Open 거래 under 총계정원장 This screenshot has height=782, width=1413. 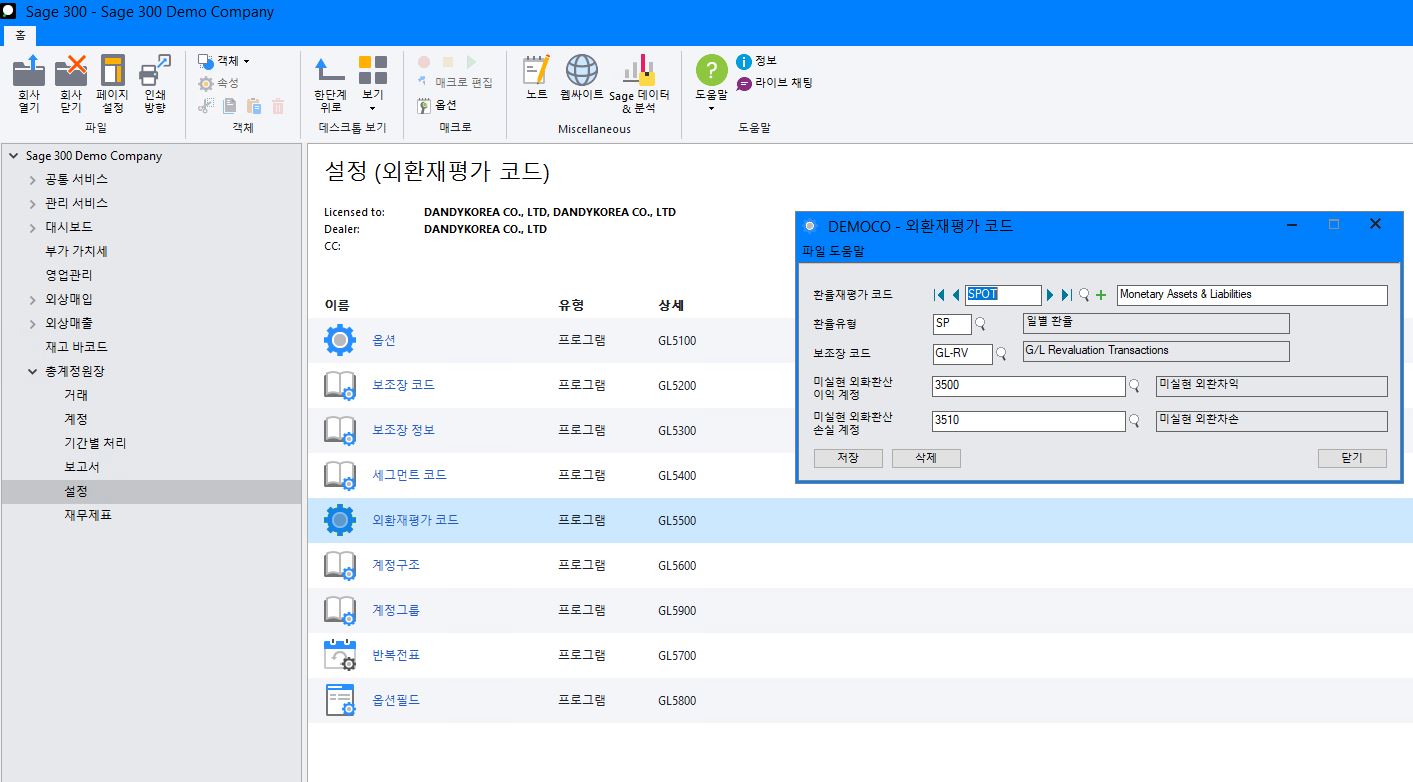(76, 395)
